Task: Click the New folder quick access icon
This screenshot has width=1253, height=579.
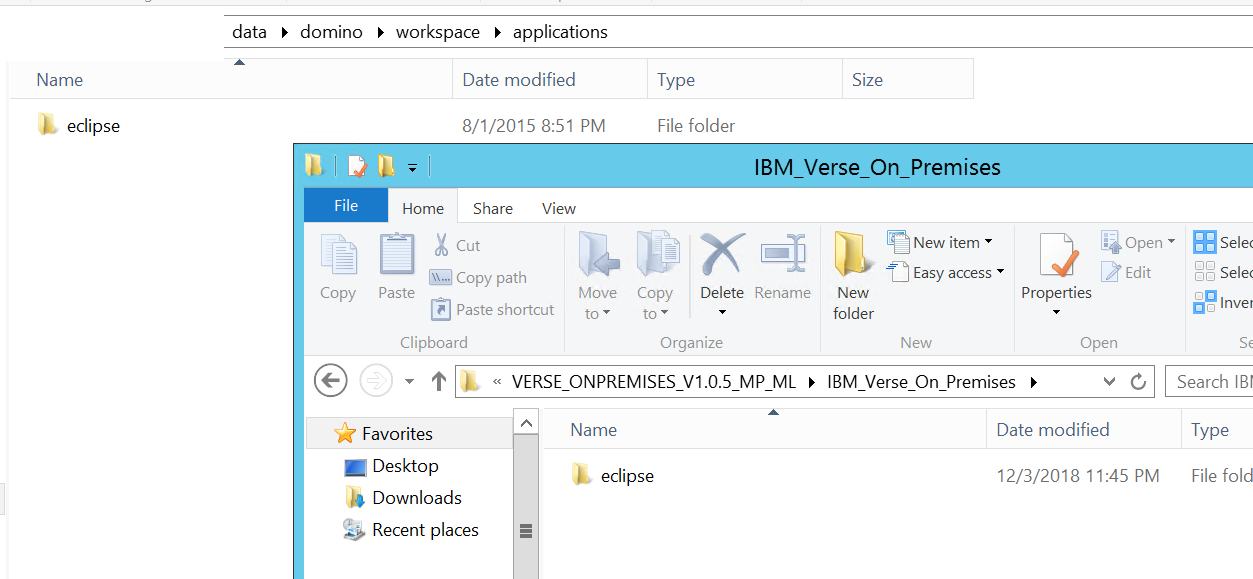Action: [x=386, y=166]
